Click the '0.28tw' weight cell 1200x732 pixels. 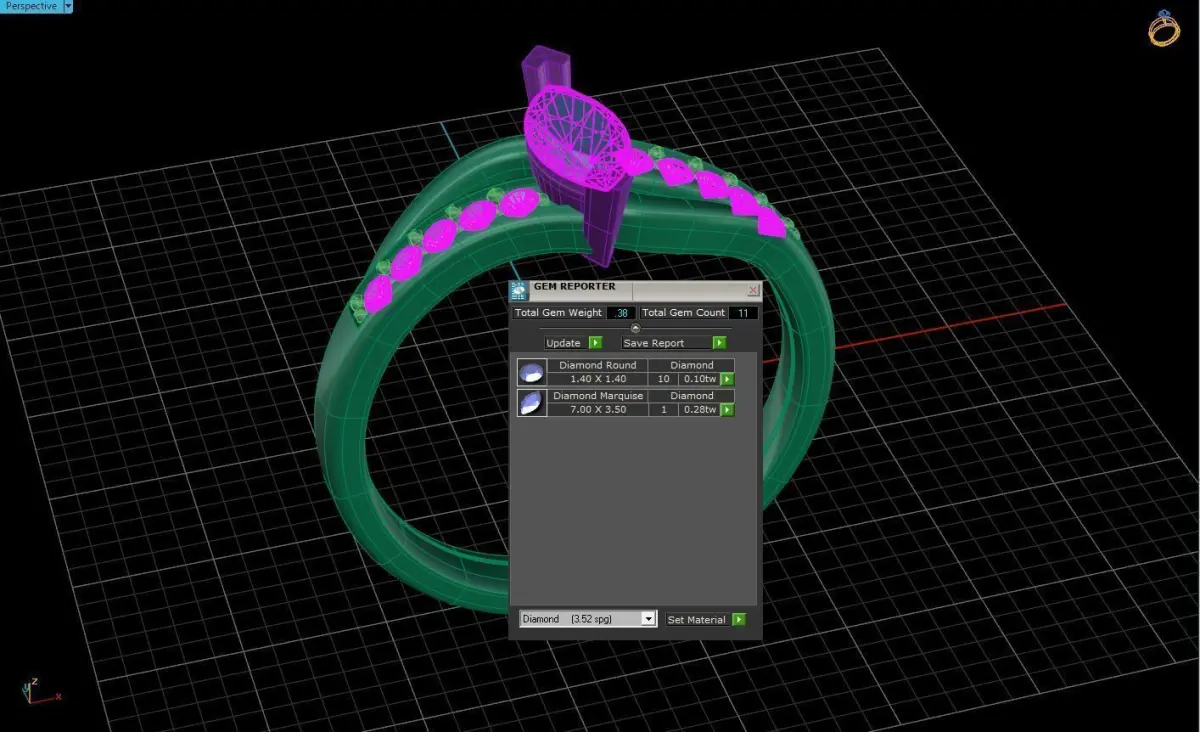coord(699,410)
